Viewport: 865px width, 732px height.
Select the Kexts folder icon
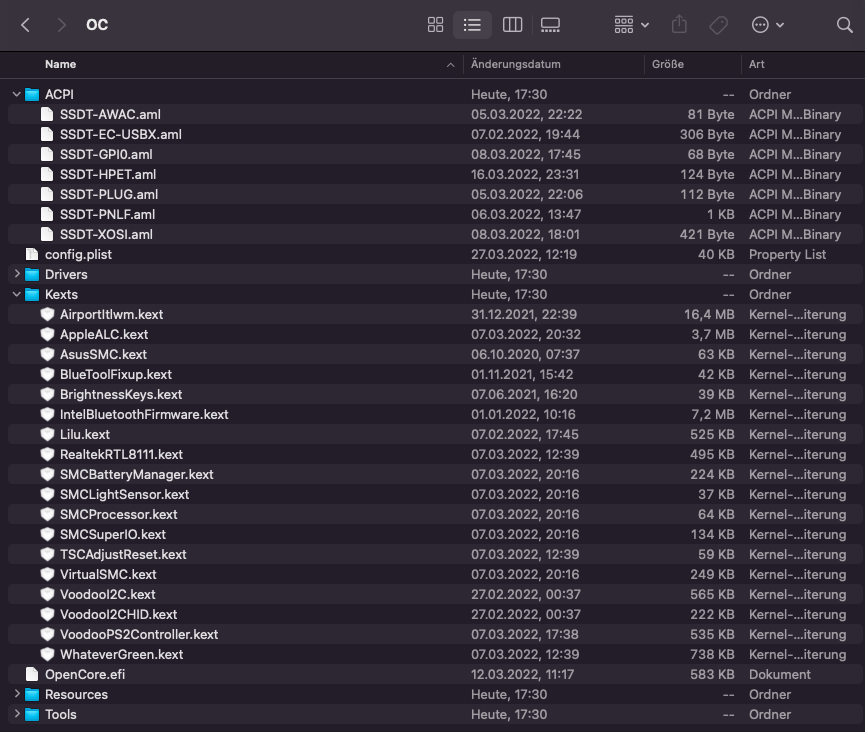32,295
